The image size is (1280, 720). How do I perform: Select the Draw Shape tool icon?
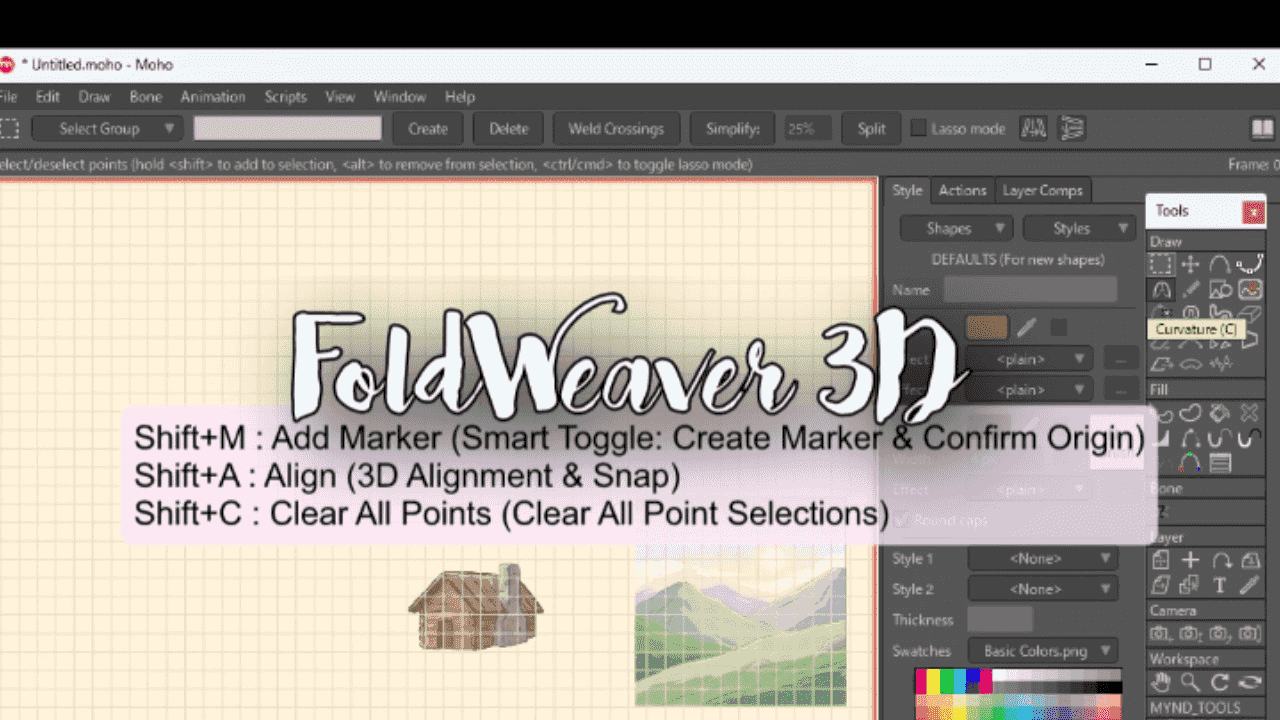(1220, 290)
